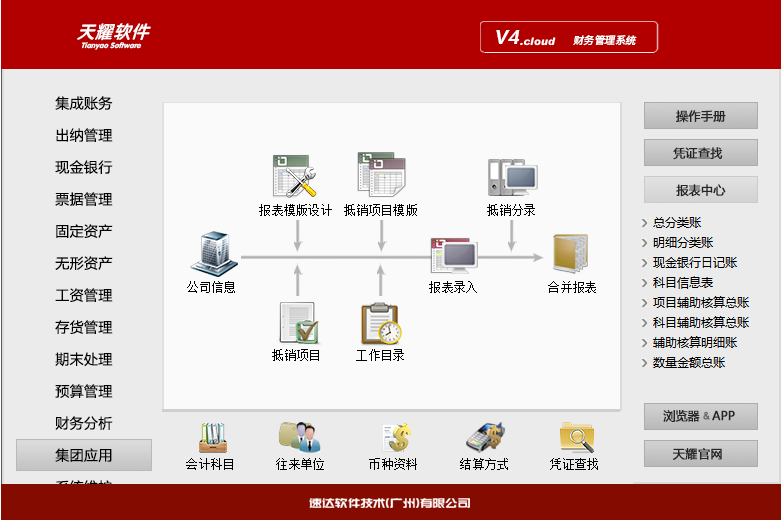Open the 科目信息表 link
The image size is (783, 520).
(x=683, y=282)
